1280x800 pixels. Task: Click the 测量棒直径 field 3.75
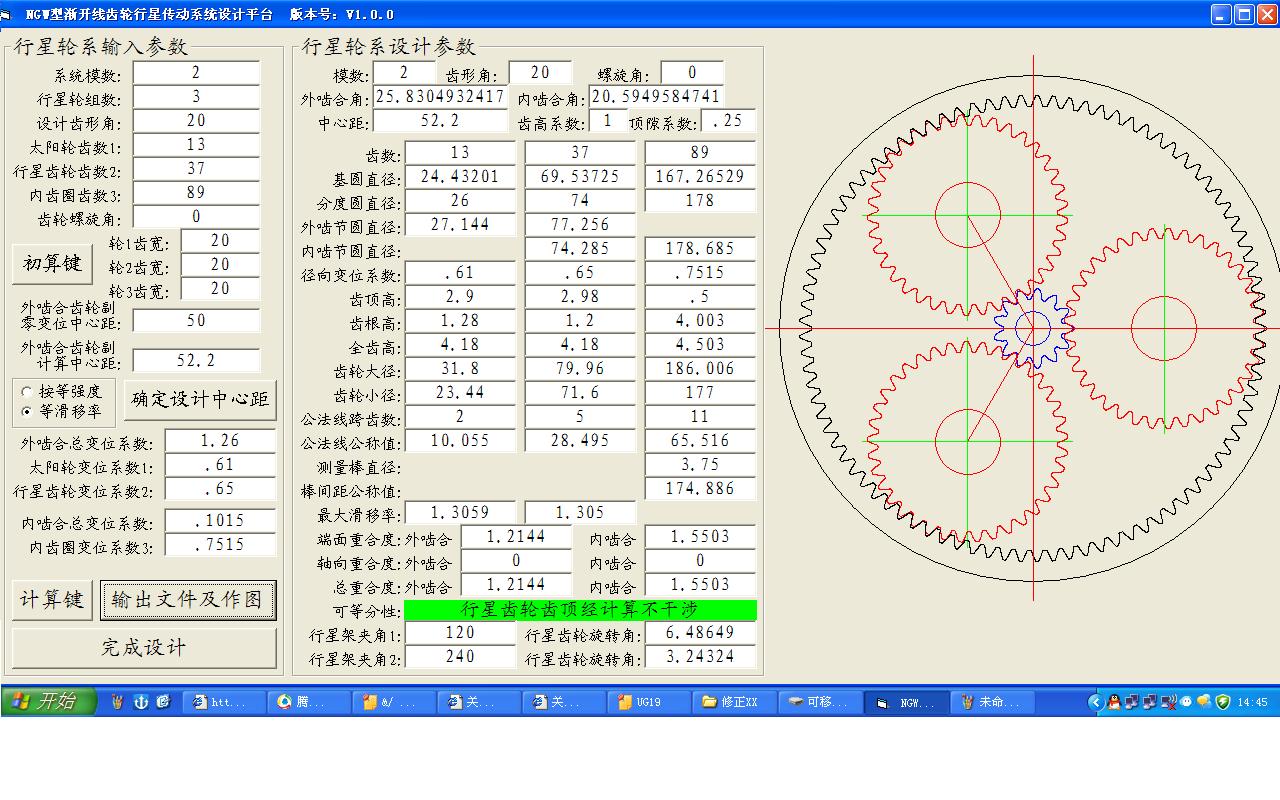point(700,465)
